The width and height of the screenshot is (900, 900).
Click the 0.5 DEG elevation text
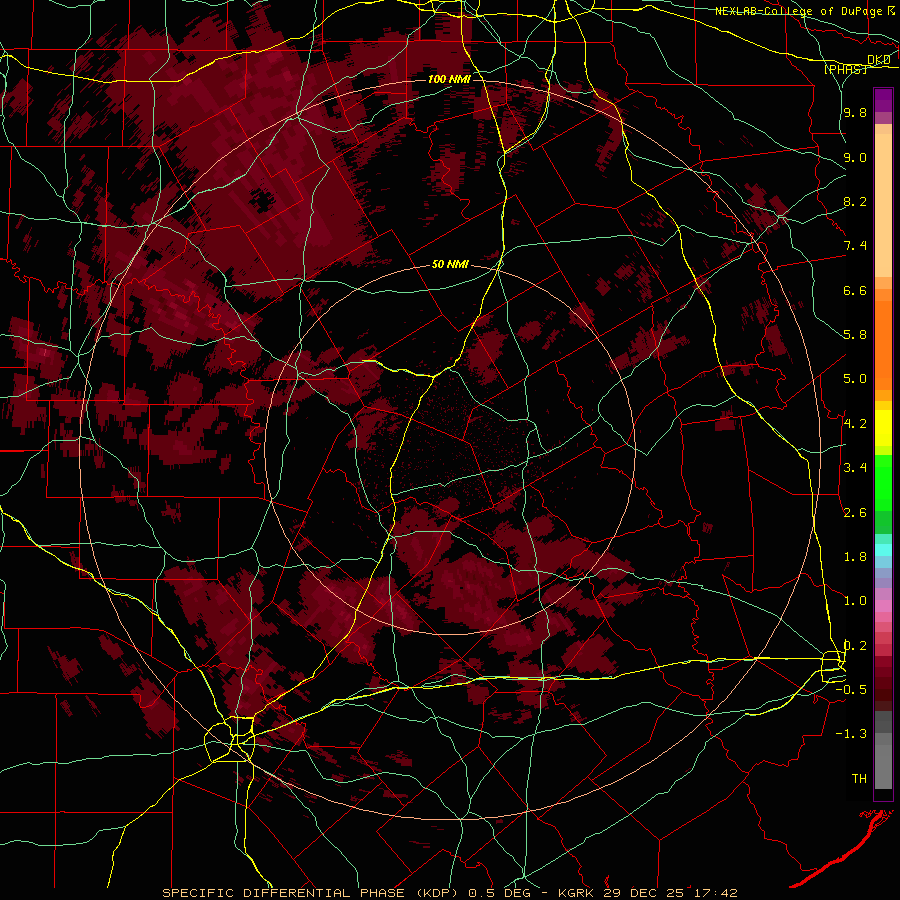(x=497, y=893)
